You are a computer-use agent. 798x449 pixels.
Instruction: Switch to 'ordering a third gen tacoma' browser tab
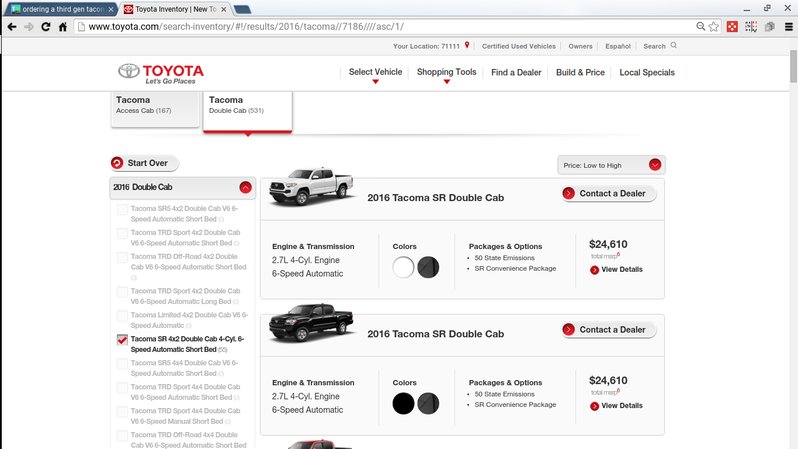point(60,9)
